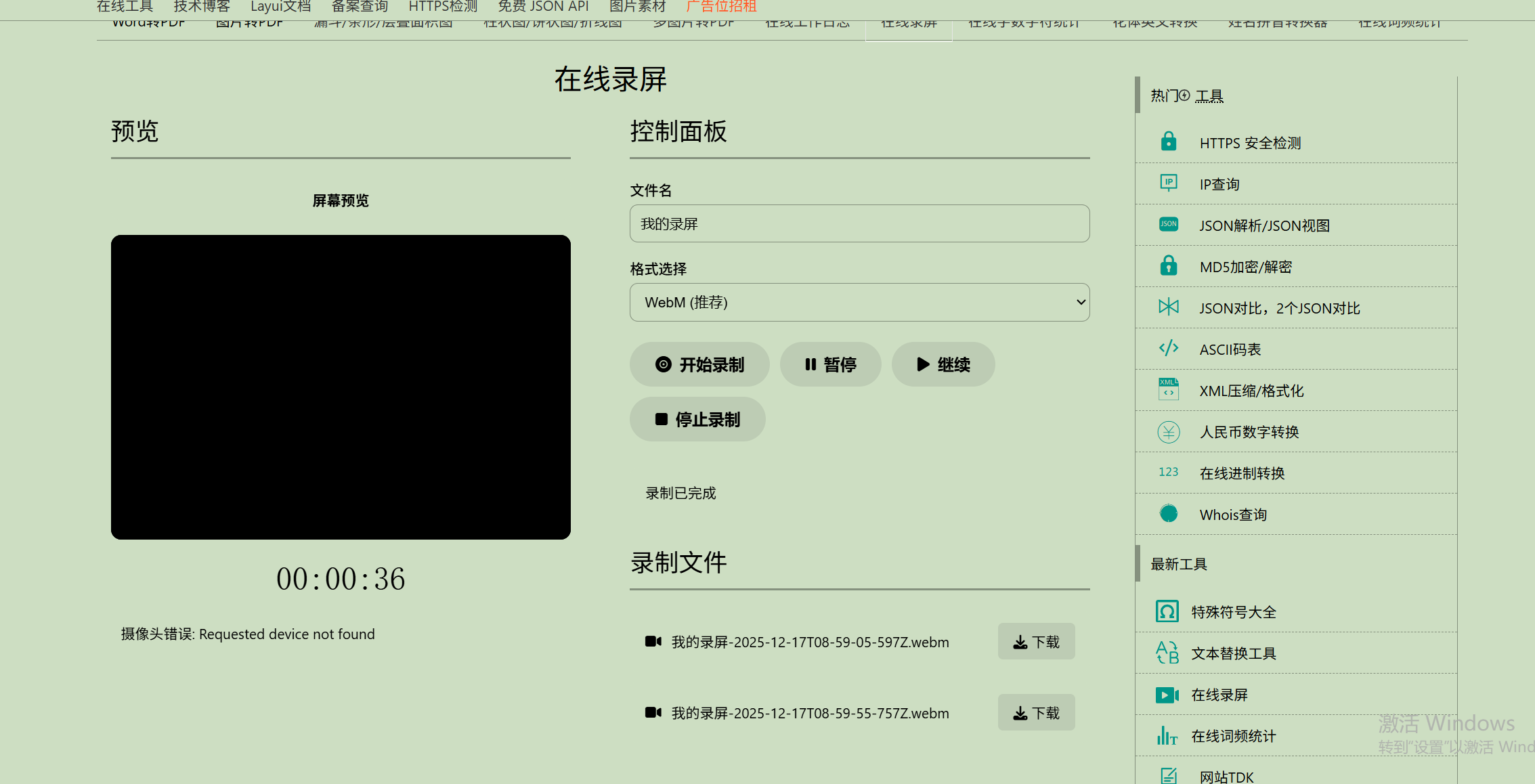The height and width of the screenshot is (784, 1535).
Task: Click the XML压缩/格式化 file icon
Action: click(x=1168, y=389)
